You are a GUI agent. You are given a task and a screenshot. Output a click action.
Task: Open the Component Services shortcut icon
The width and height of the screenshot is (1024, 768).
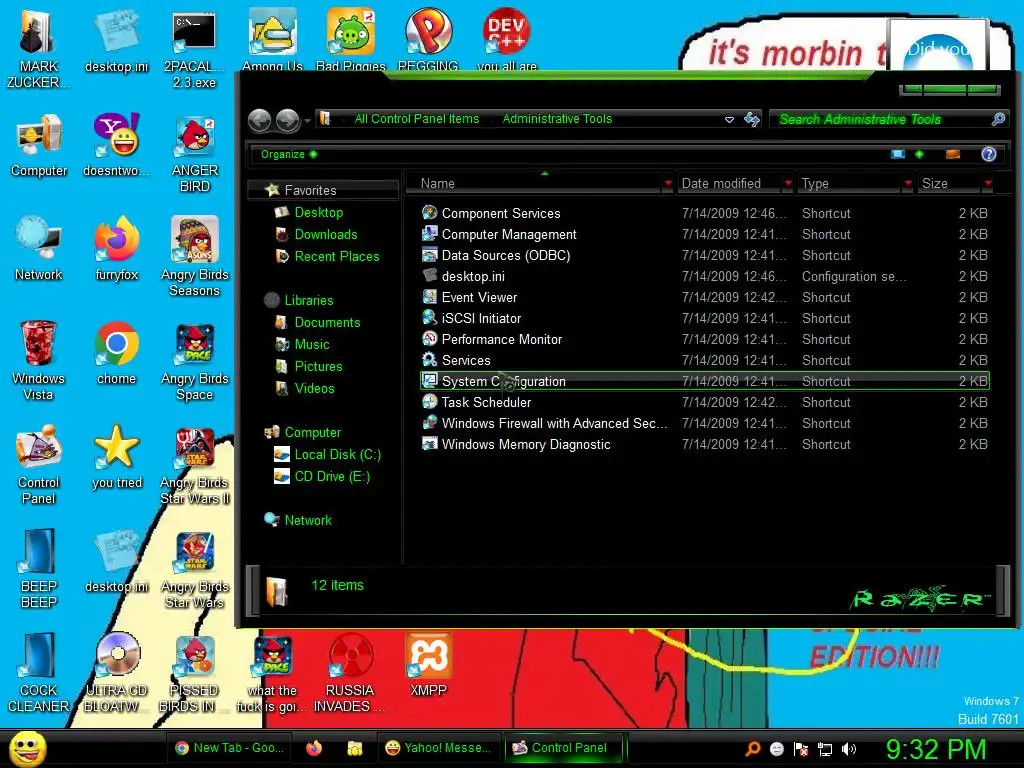[429, 213]
